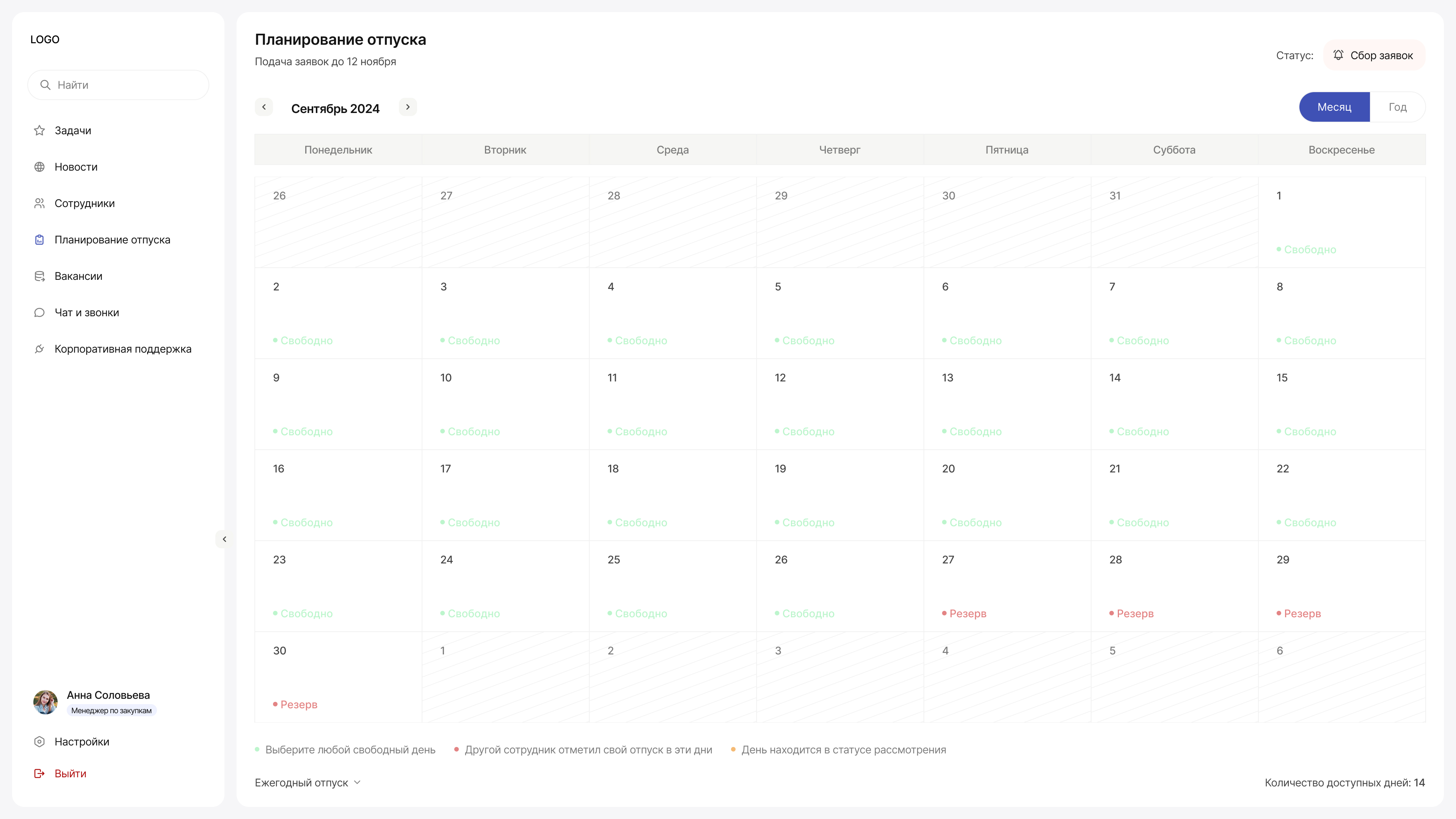Viewport: 1456px width, 819px height.
Task: Click the people icon beside Сотрудники
Action: coord(39,204)
